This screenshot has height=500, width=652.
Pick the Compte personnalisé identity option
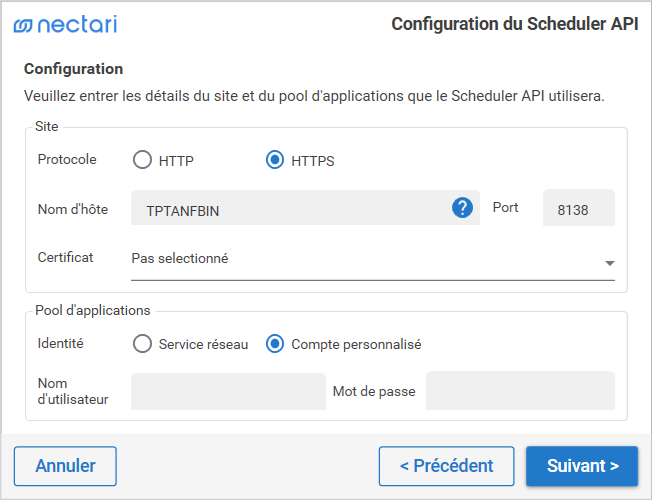pyautogui.click(x=275, y=344)
